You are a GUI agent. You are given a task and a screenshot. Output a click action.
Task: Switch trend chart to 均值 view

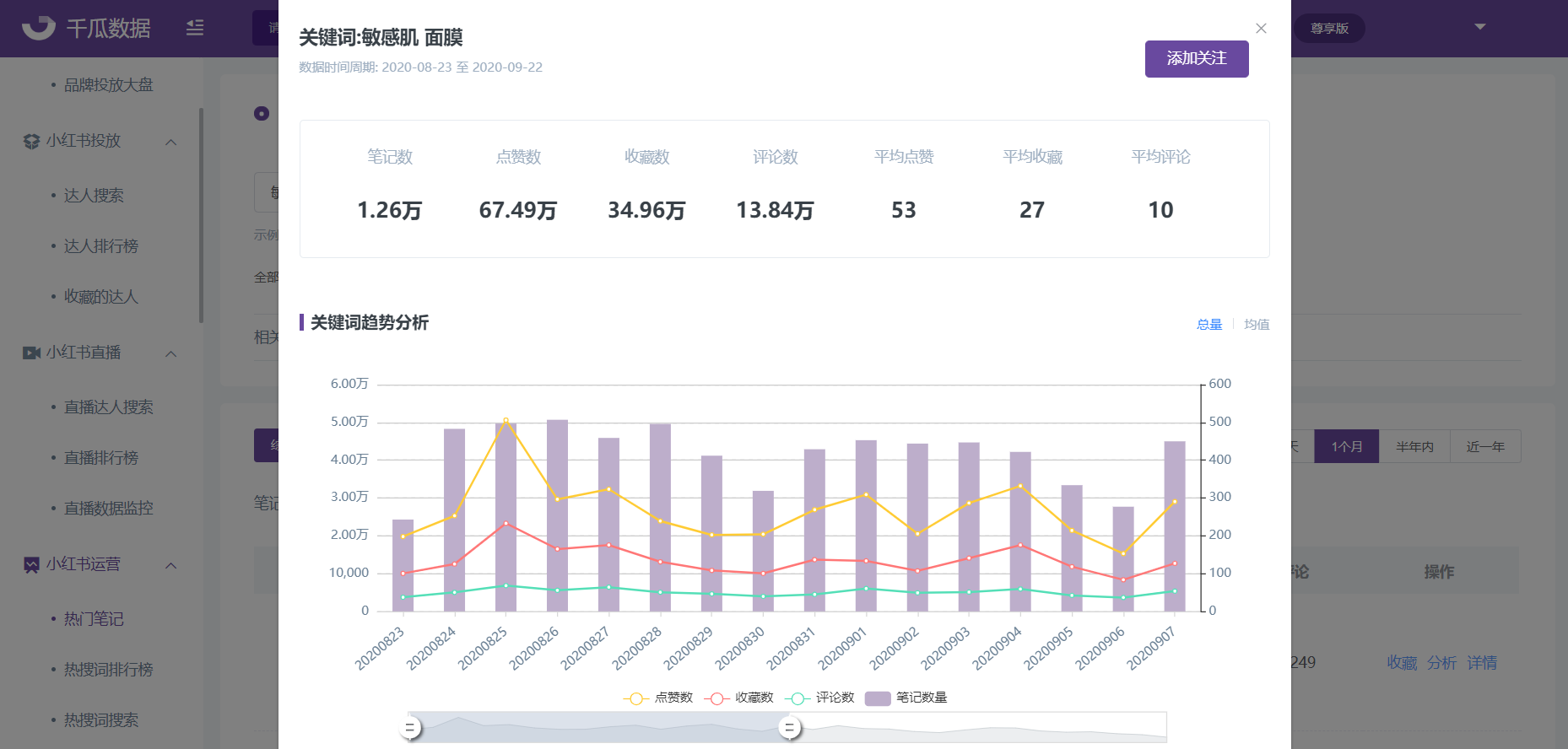(x=1257, y=324)
